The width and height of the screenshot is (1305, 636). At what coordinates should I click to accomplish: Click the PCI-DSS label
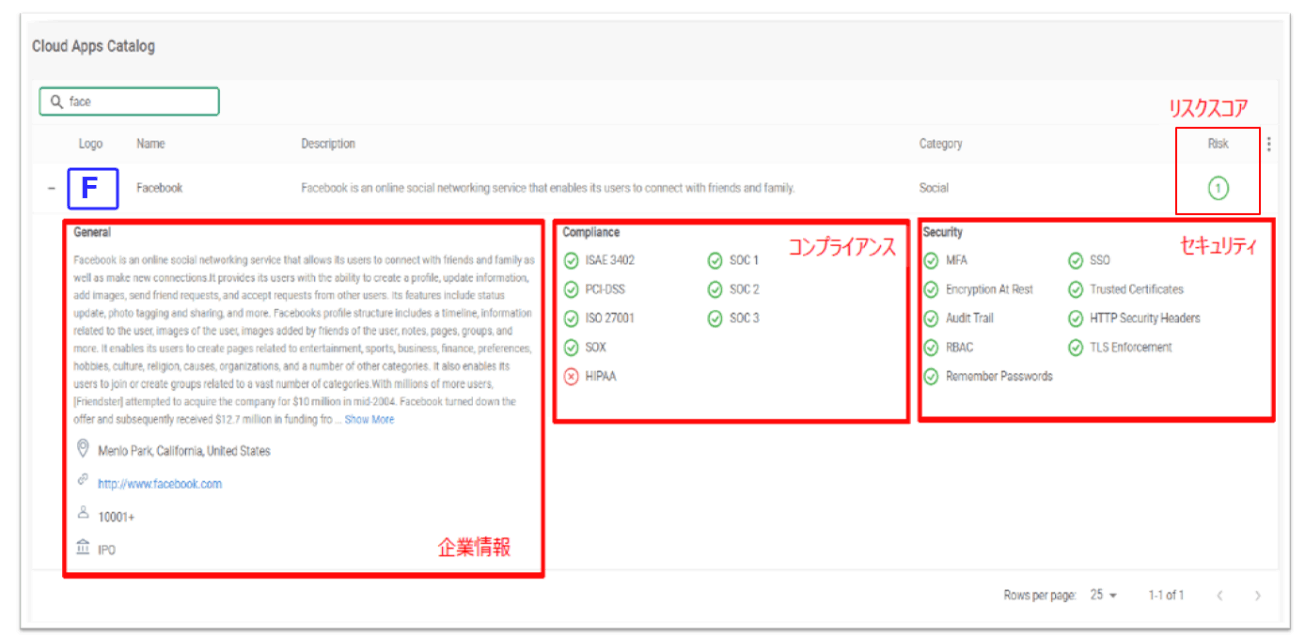(x=606, y=290)
